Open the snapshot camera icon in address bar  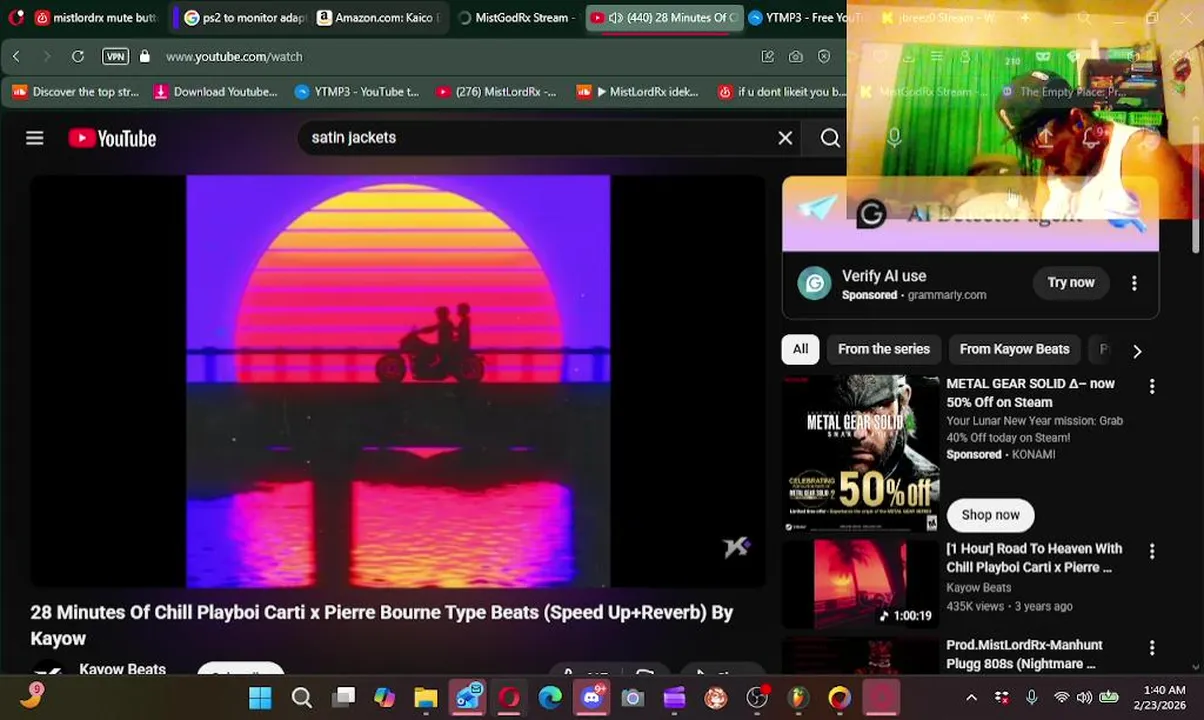pos(795,56)
